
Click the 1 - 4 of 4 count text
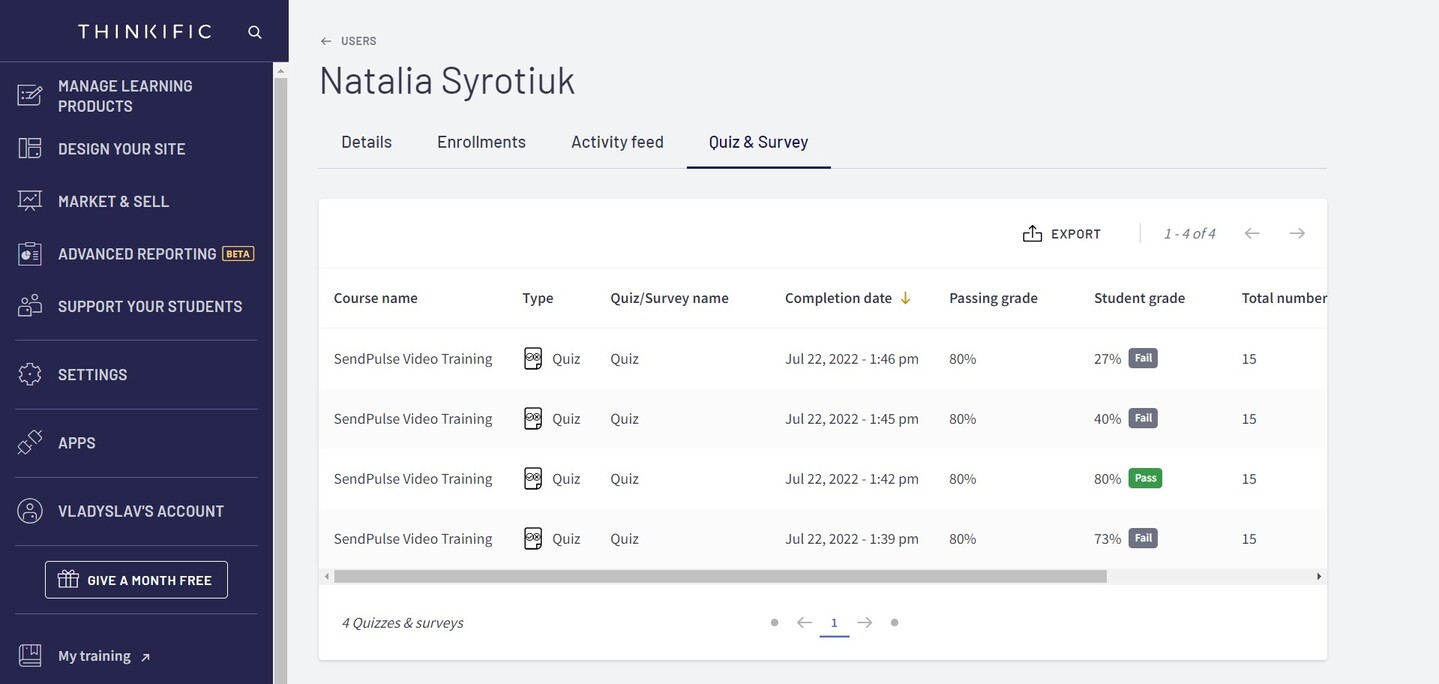[1189, 234]
